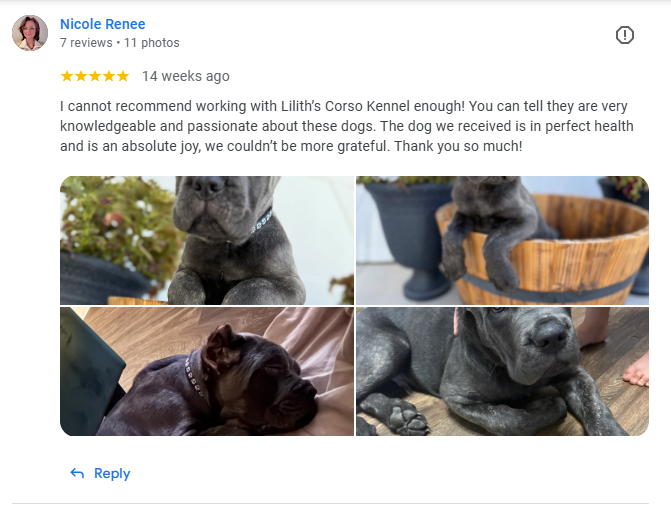This screenshot has width=671, height=523.
Task: Click the review's first line mentioning Lilith's Corso Kennel
Action: point(344,106)
